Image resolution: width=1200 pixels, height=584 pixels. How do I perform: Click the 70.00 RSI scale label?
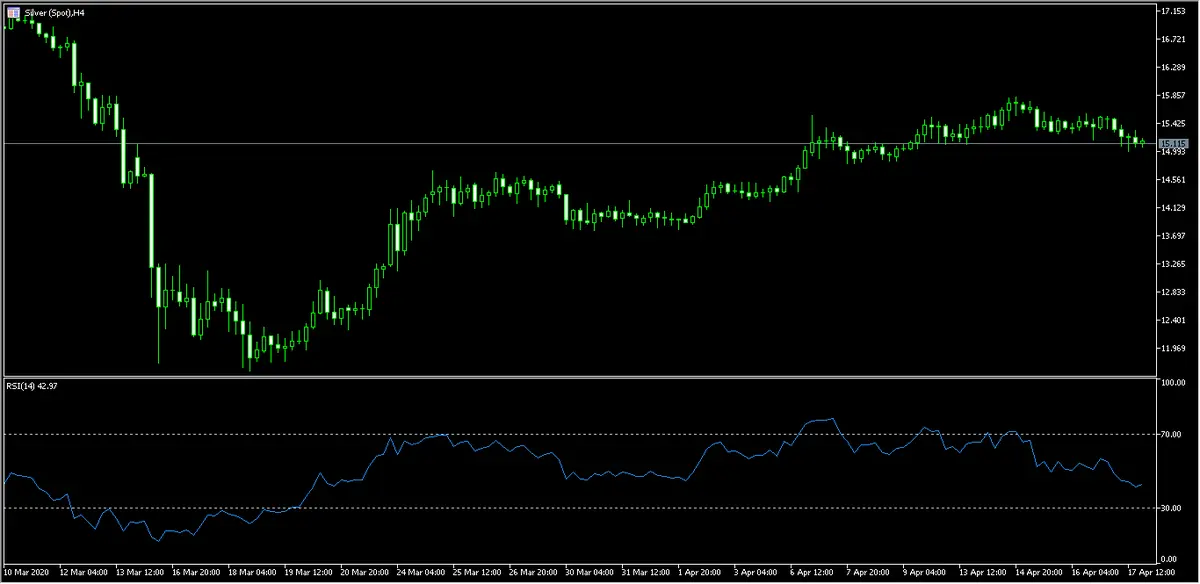click(x=1172, y=434)
